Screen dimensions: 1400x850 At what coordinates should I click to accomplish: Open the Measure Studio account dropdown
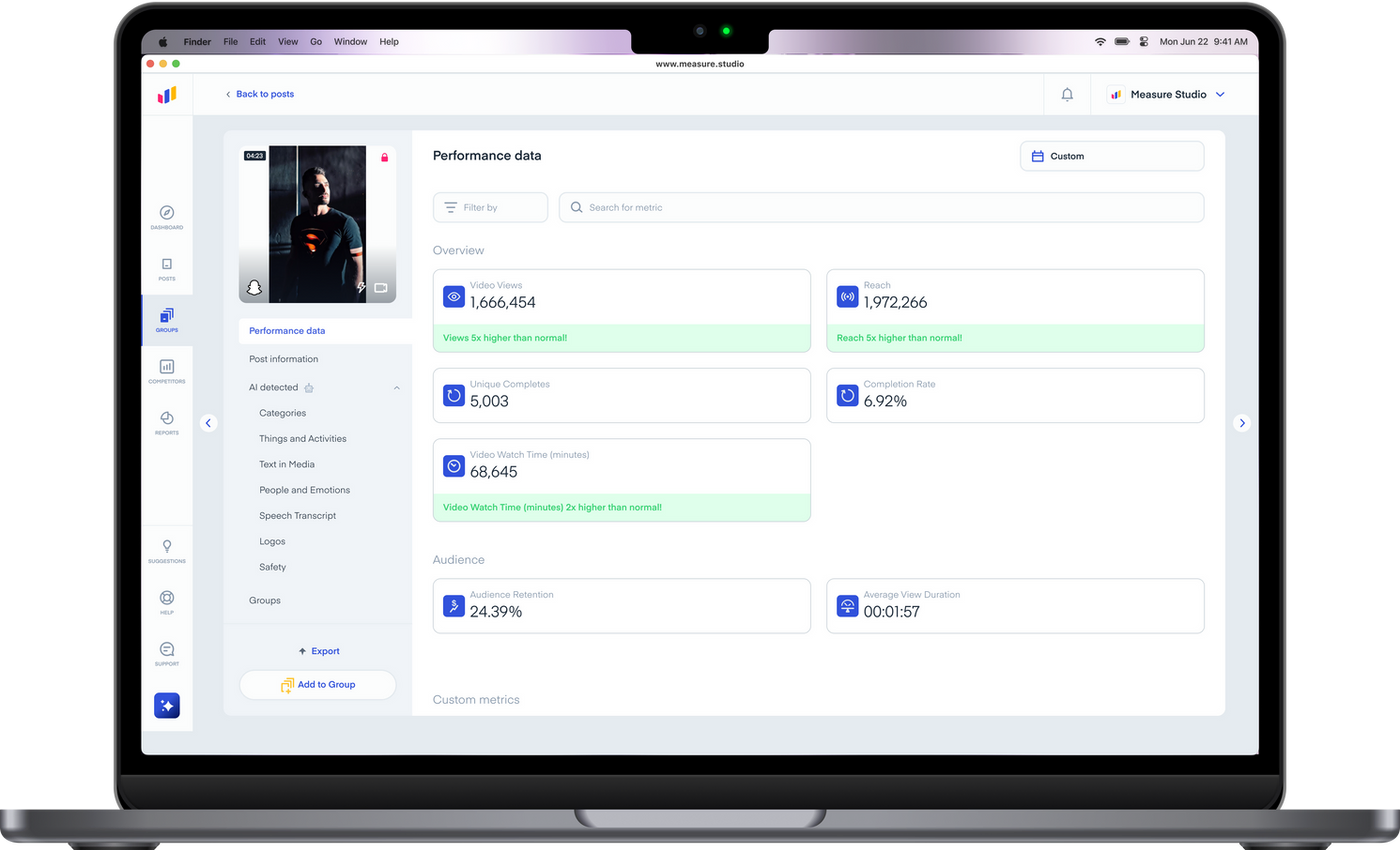[1168, 94]
